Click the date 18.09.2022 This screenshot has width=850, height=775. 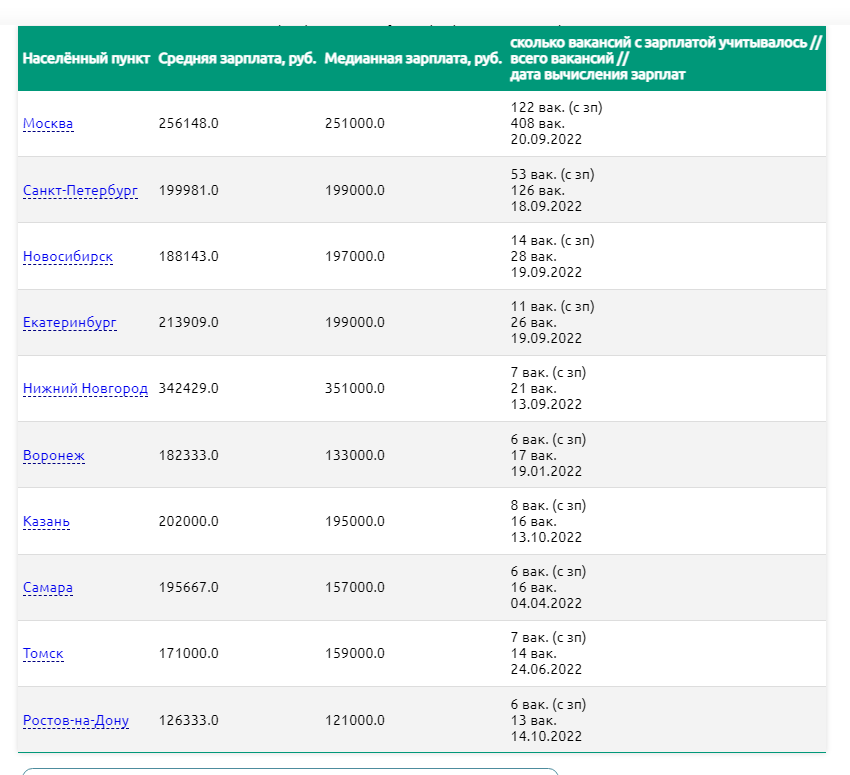coord(546,206)
